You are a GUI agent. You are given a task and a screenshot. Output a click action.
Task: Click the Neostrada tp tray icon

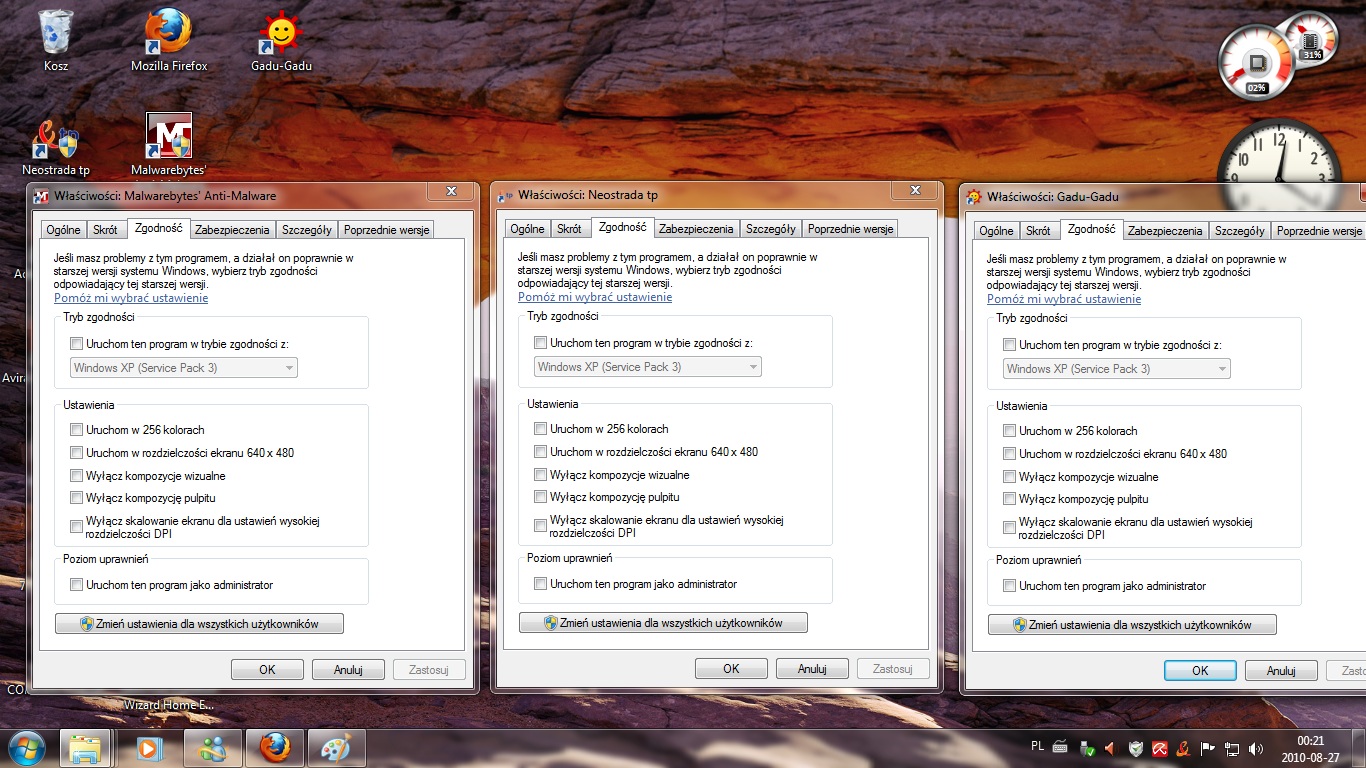tap(1183, 748)
